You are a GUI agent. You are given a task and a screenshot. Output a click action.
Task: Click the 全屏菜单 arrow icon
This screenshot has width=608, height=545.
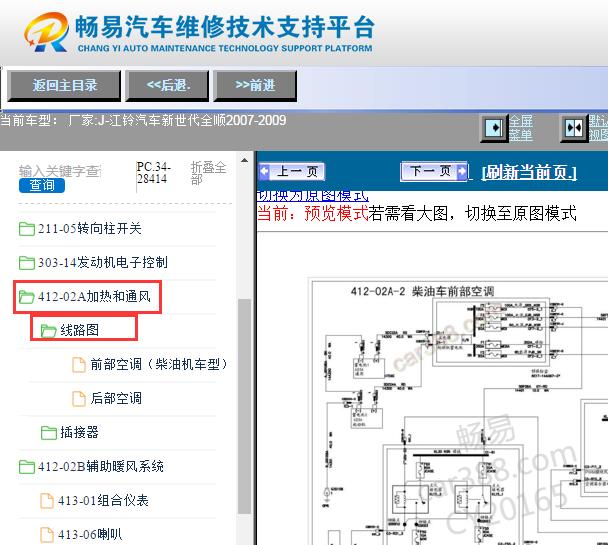click(x=494, y=128)
